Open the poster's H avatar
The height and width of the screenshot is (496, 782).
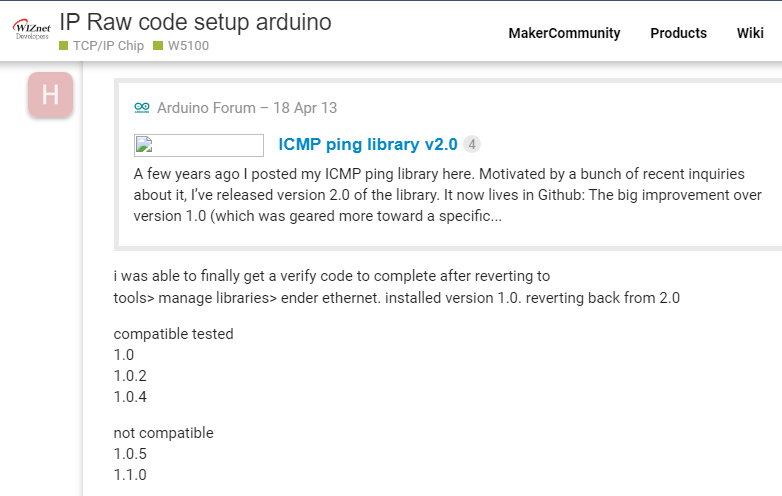point(50,95)
